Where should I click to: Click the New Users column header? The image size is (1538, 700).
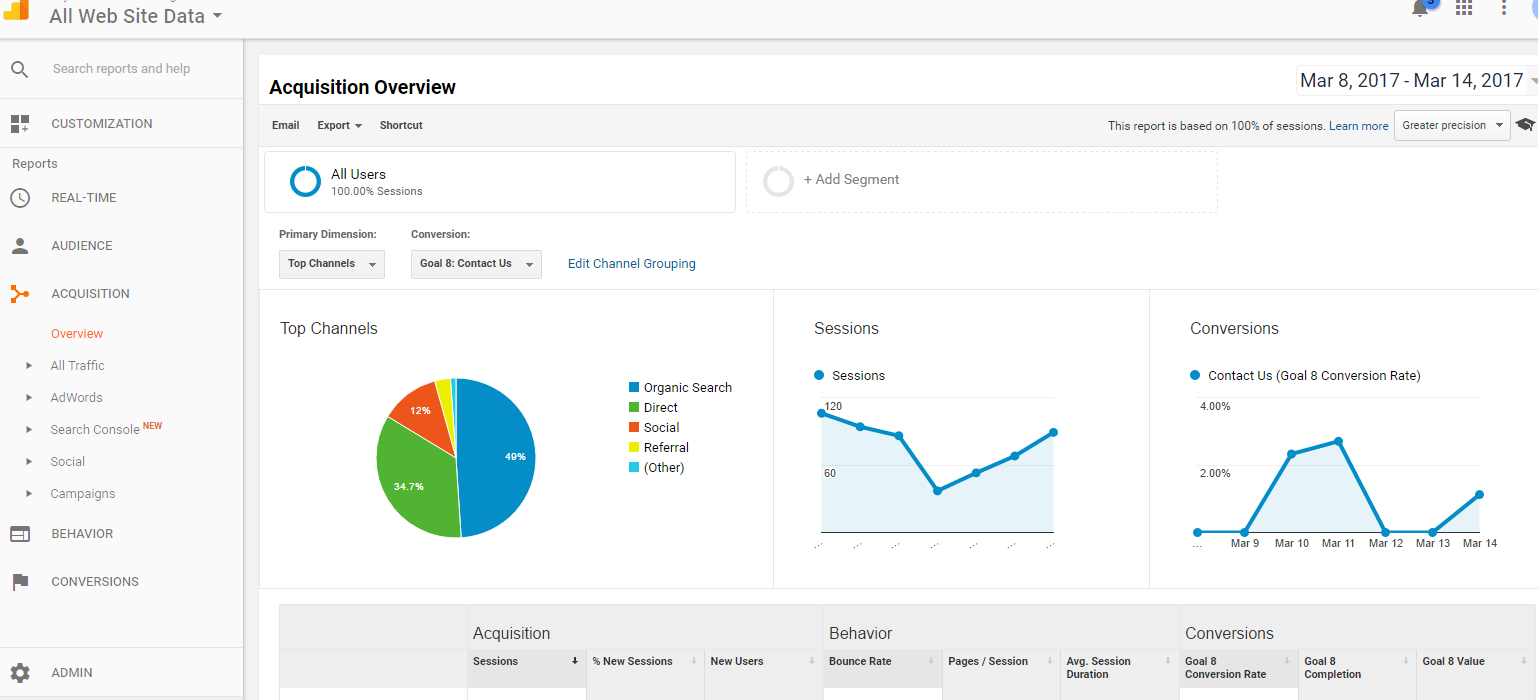click(x=764, y=668)
